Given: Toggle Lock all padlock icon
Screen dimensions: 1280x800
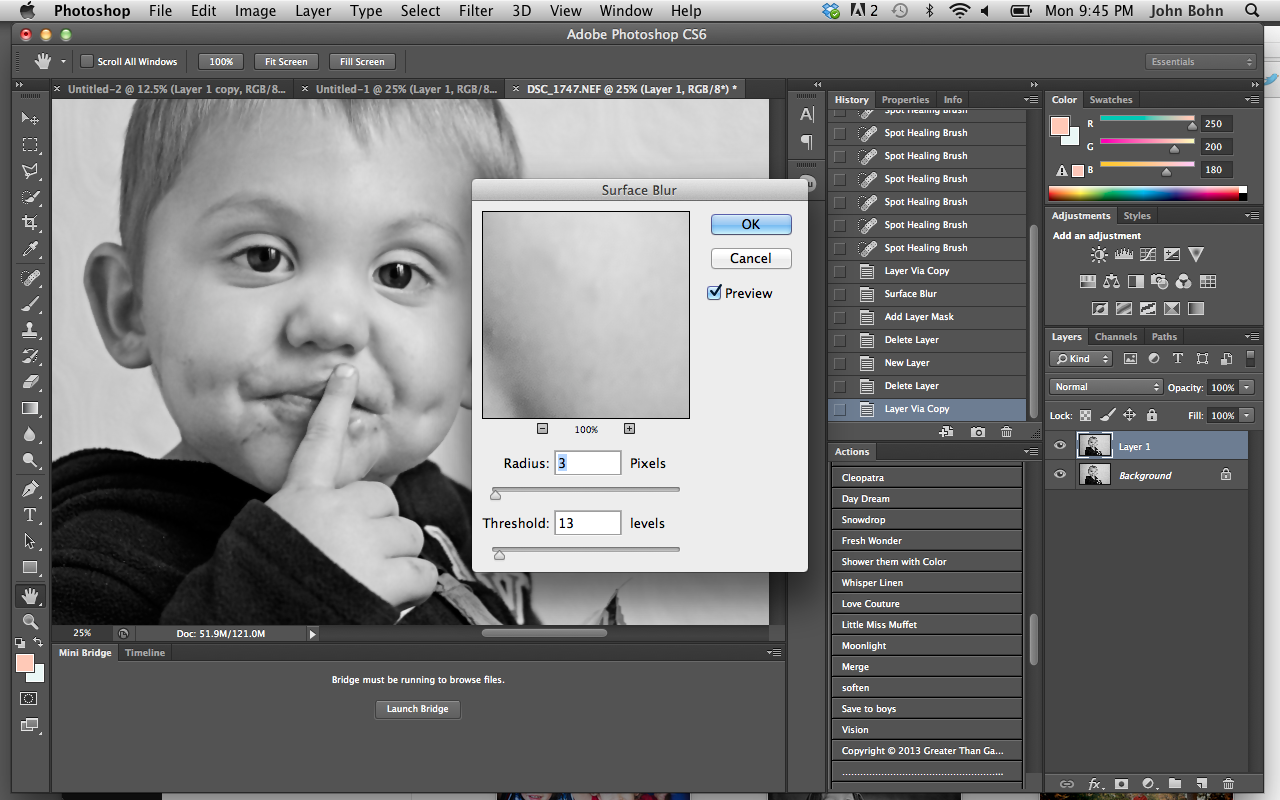Looking at the screenshot, I should point(1152,415).
